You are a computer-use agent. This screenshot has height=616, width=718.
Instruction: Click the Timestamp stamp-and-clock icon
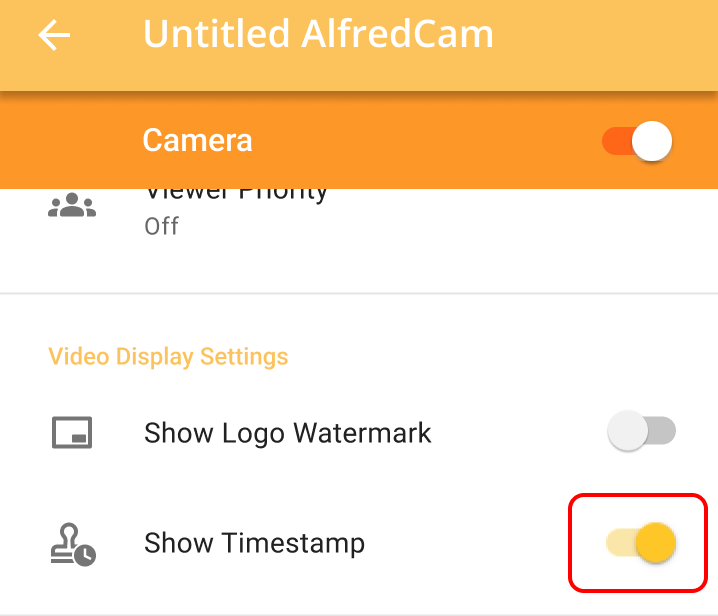point(72,544)
